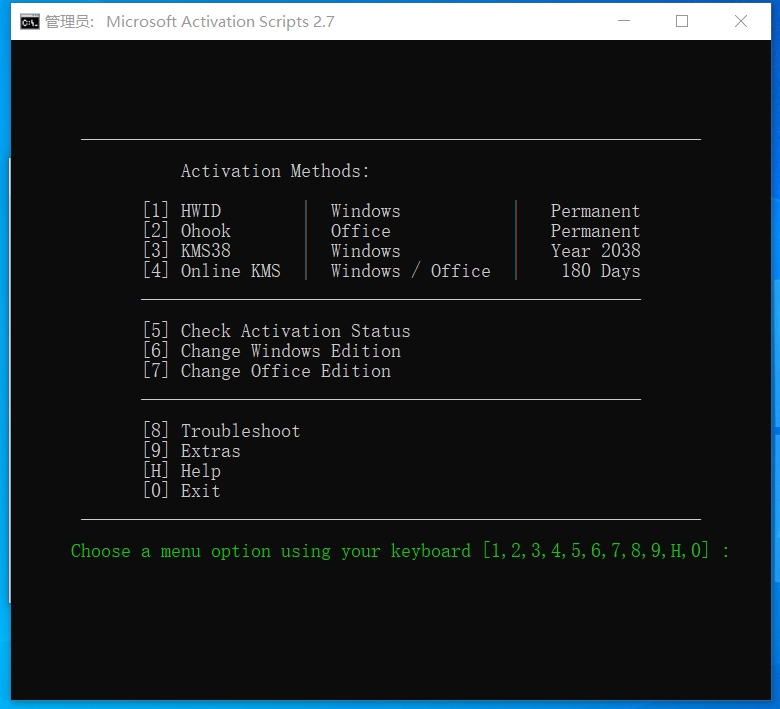The width and height of the screenshot is (780, 709).
Task: Minimize the Microsoft Activation Scripts window
Action: click(624, 21)
